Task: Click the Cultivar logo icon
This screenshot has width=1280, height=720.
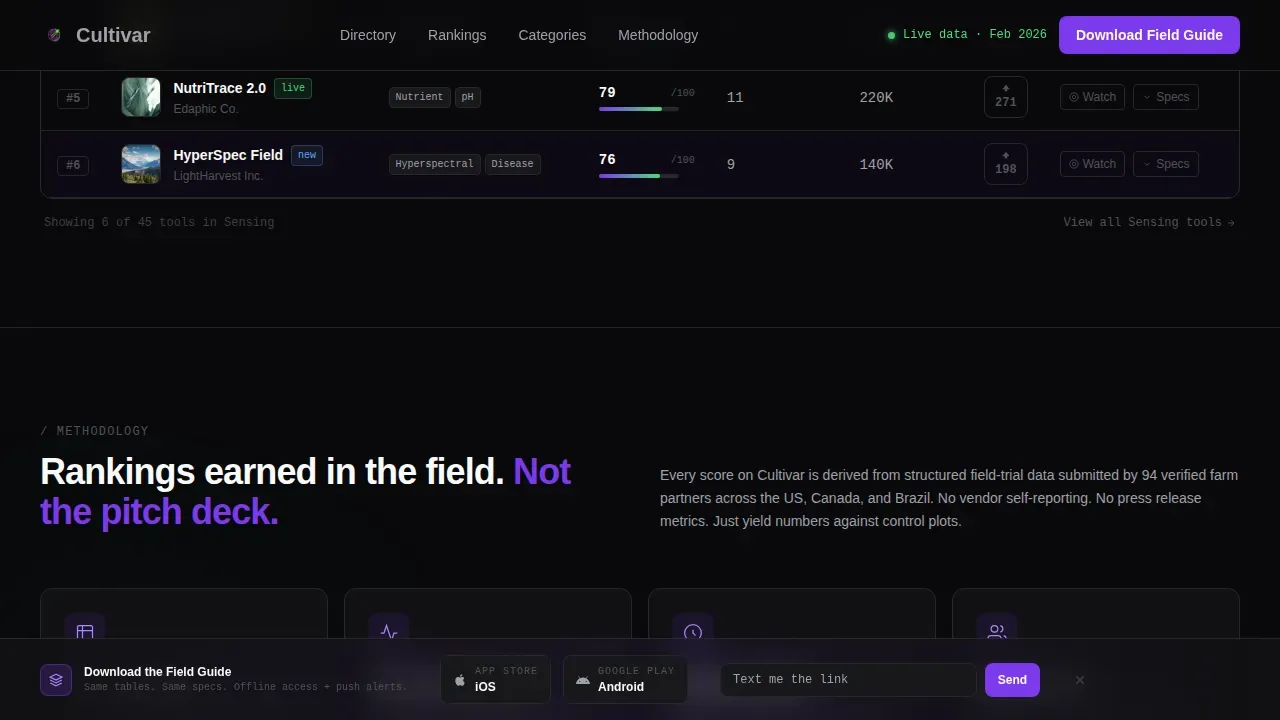Action: [x=54, y=35]
